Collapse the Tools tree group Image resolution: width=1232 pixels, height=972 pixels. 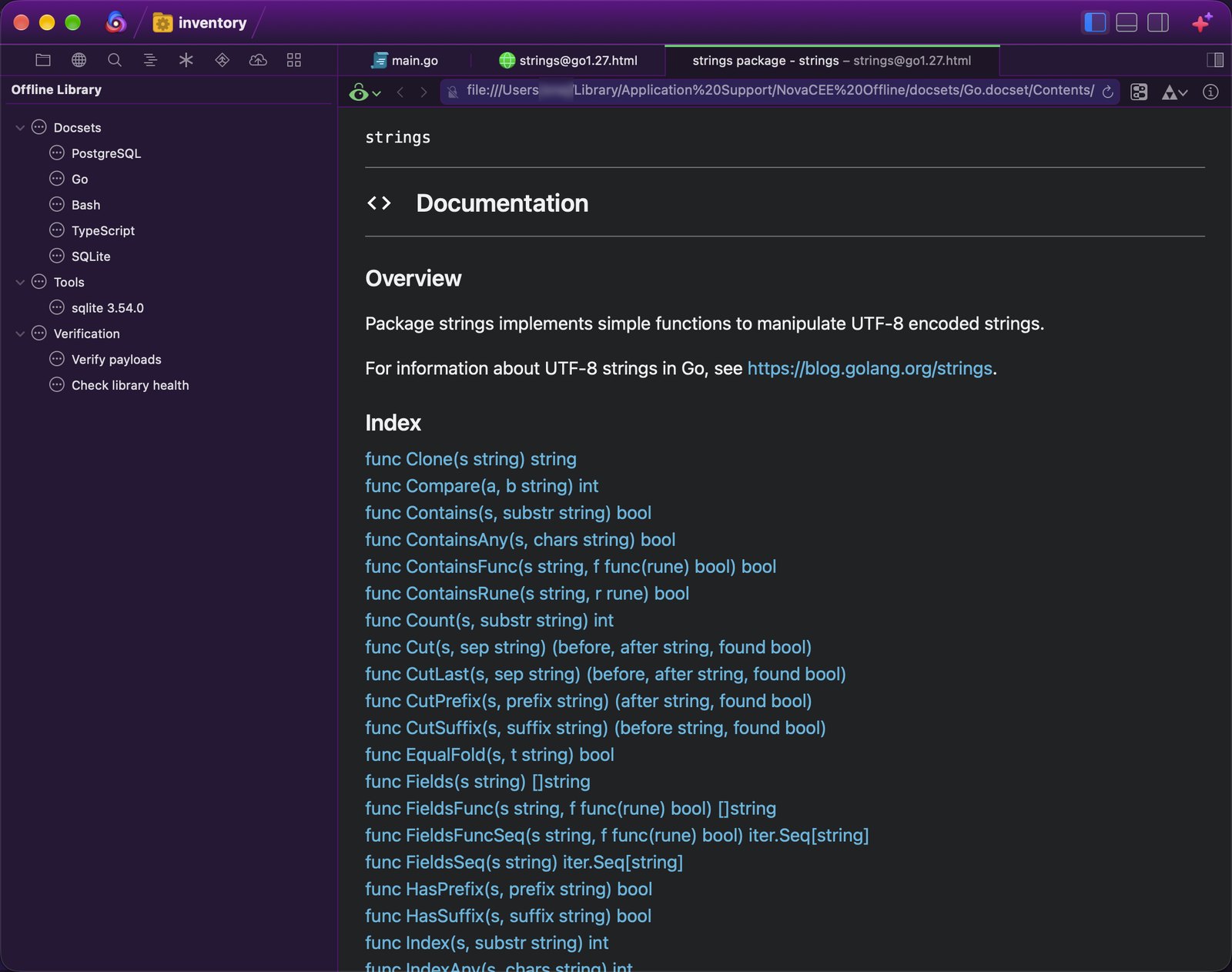tap(20, 282)
